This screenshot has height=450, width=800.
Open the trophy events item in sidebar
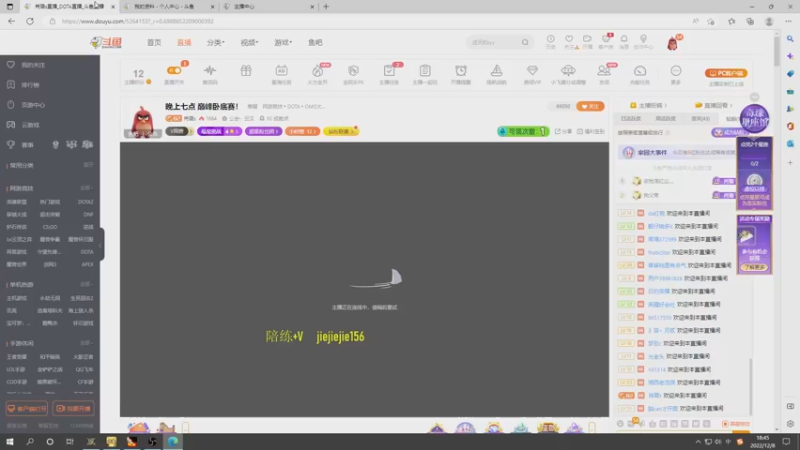(x=20, y=145)
